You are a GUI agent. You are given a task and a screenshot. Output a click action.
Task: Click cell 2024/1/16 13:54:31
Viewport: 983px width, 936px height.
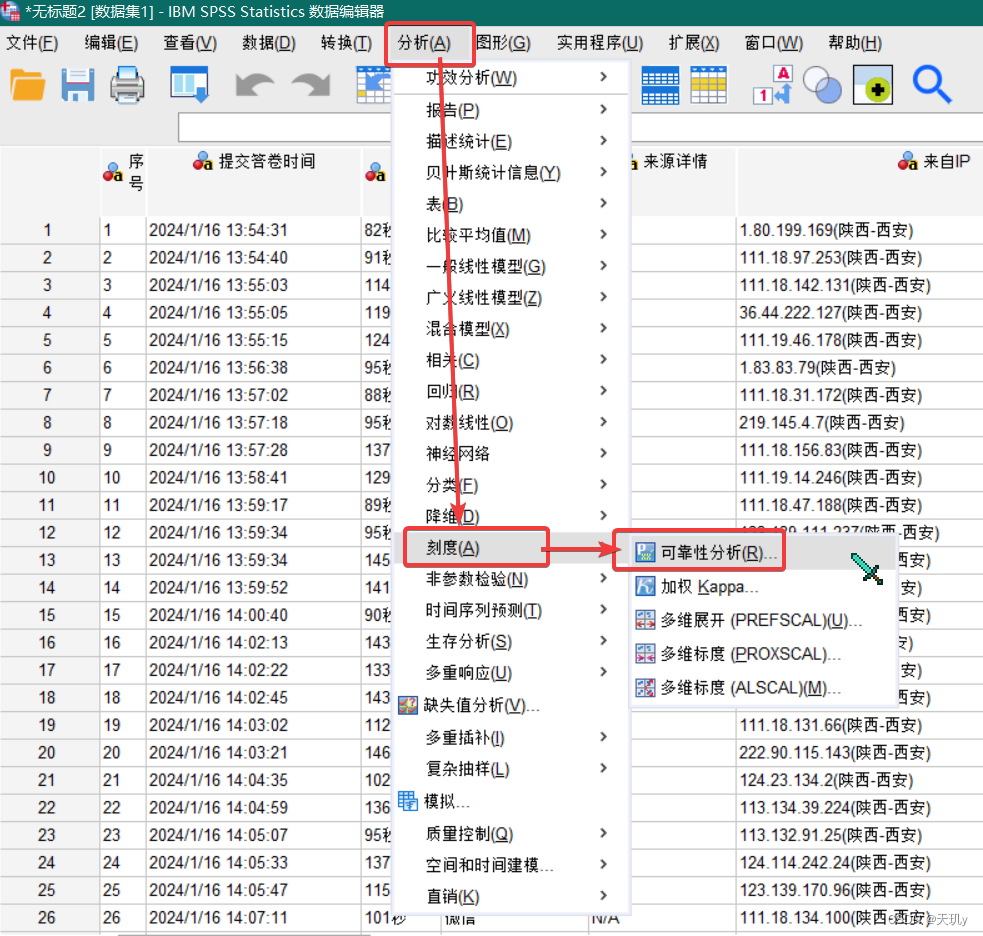tap(253, 230)
